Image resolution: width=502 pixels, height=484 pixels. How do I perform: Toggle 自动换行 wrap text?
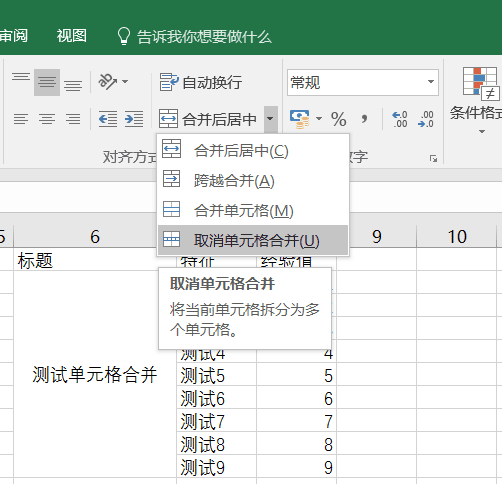[x=200, y=82]
